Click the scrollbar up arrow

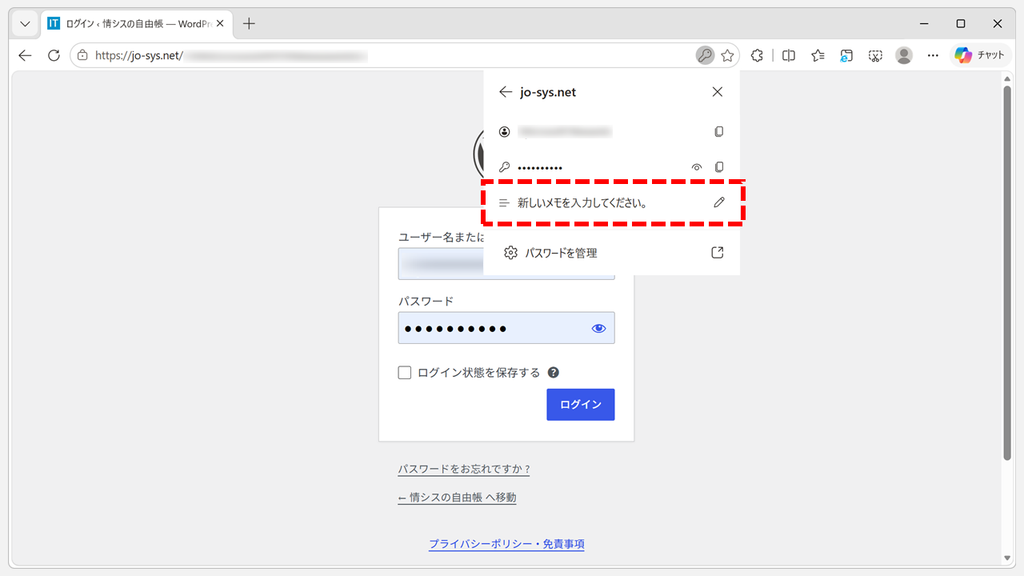pos(1007,78)
